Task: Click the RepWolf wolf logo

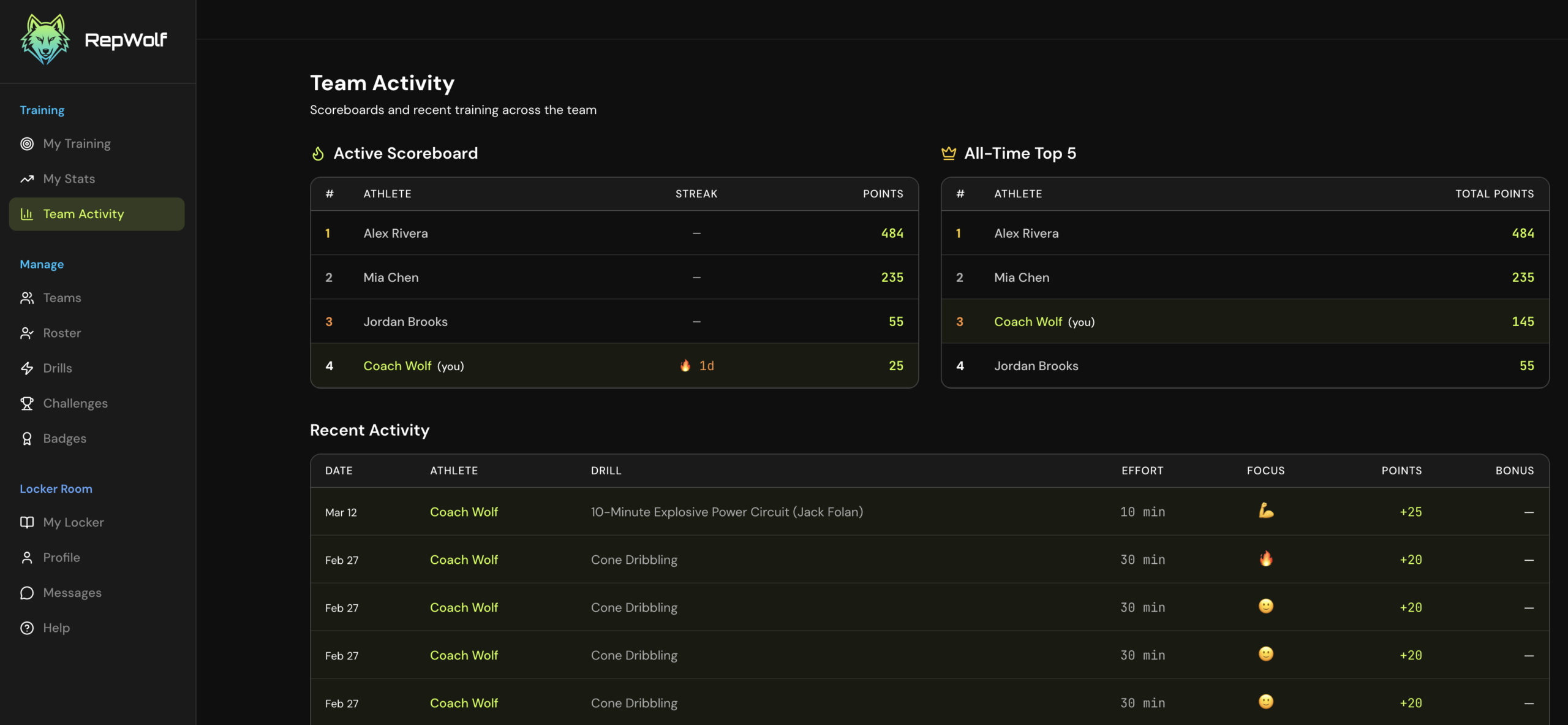Action: pyautogui.click(x=44, y=39)
